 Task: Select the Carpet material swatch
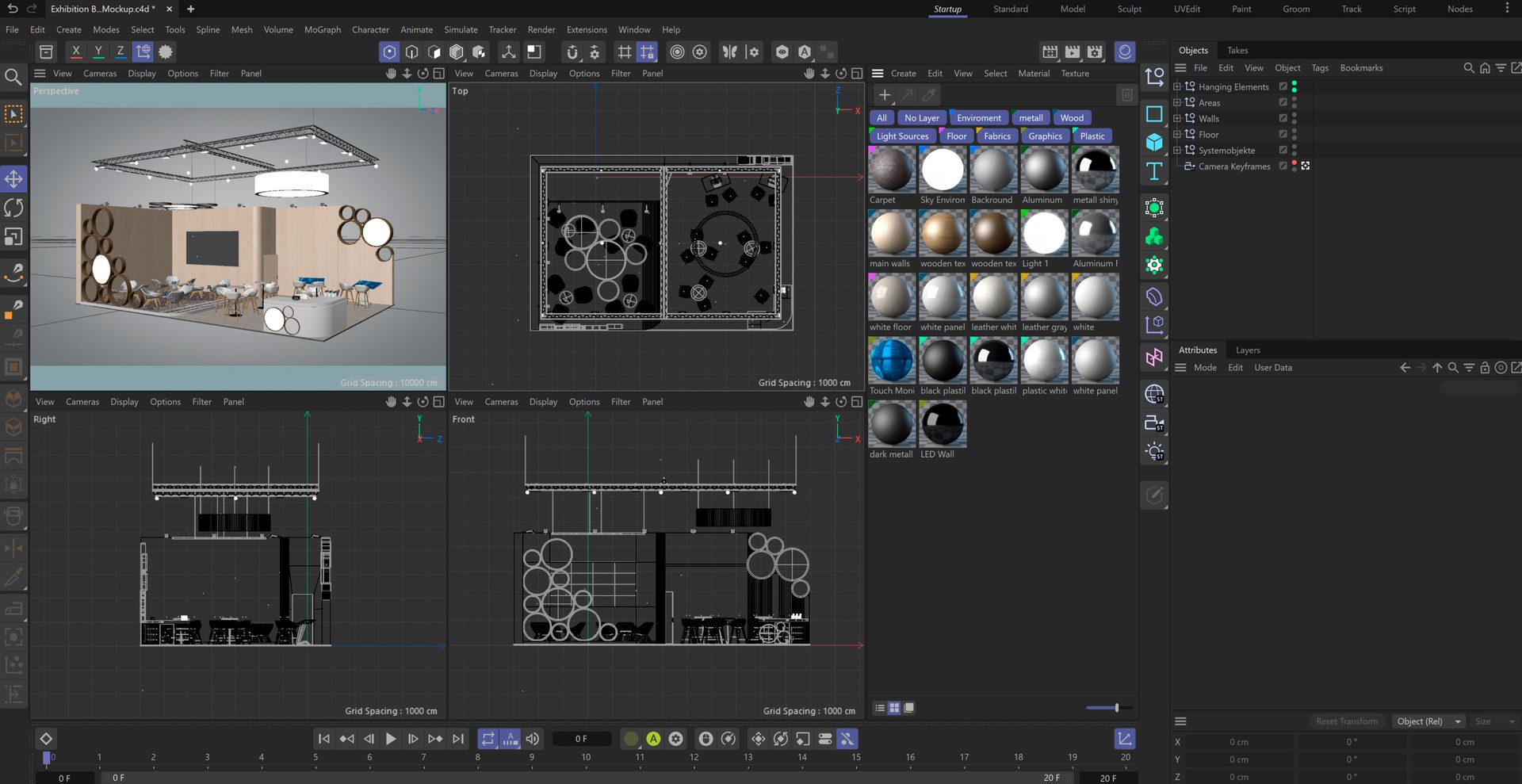[x=892, y=170]
